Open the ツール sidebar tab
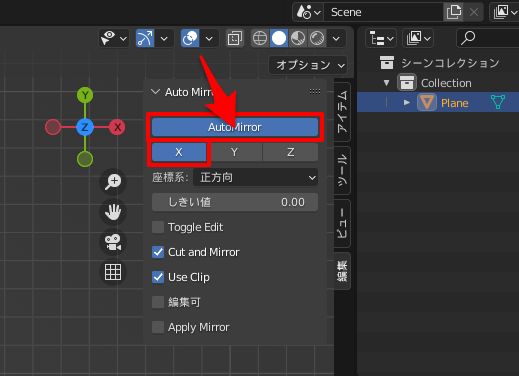519x376 pixels. (342, 170)
